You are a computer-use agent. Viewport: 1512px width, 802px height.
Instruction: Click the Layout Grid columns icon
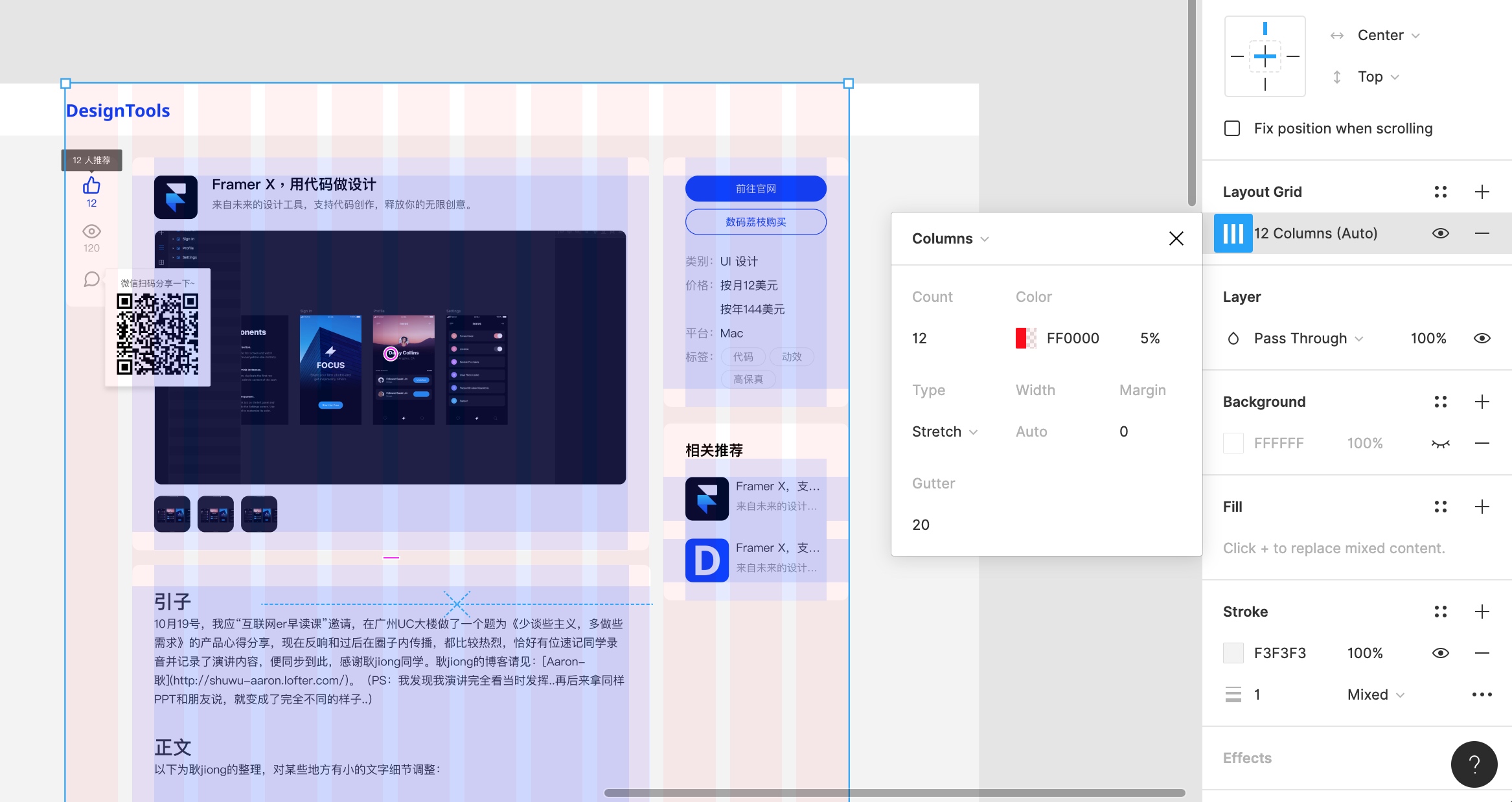1233,233
